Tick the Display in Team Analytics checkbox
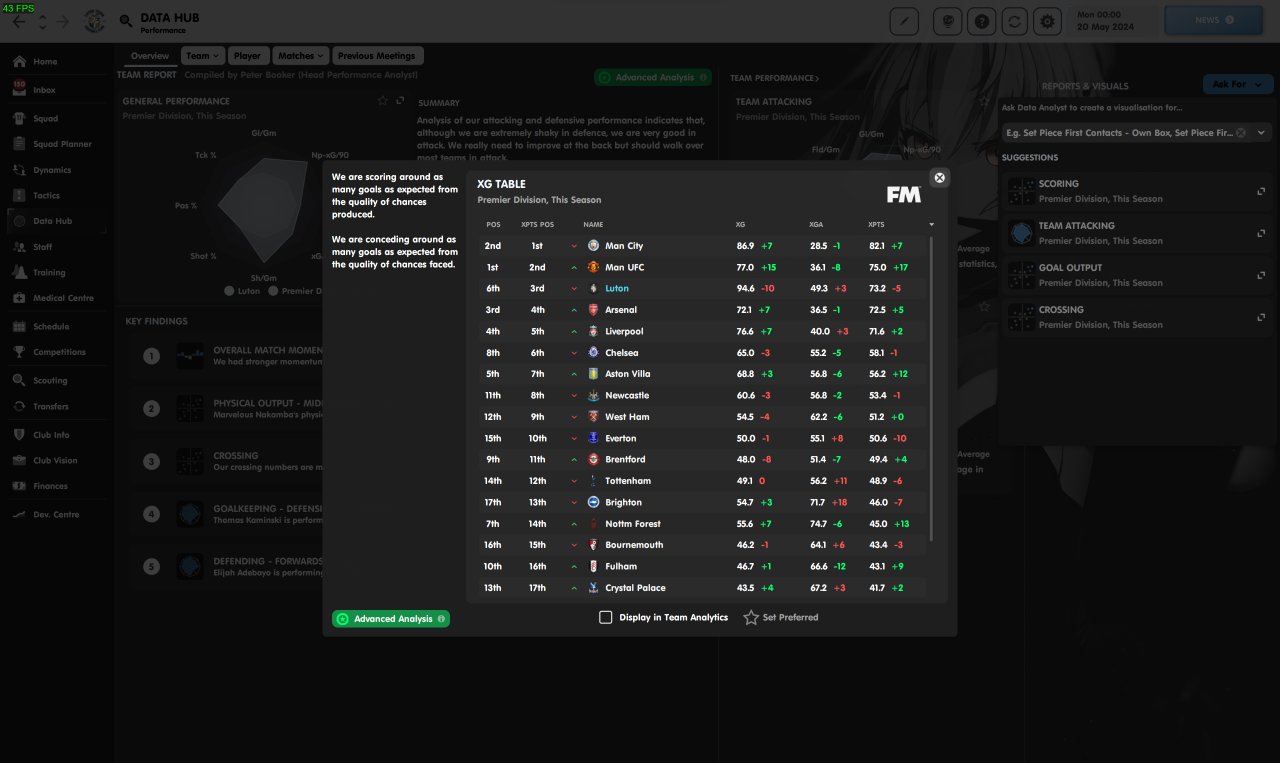The width and height of the screenshot is (1280, 763). (605, 618)
